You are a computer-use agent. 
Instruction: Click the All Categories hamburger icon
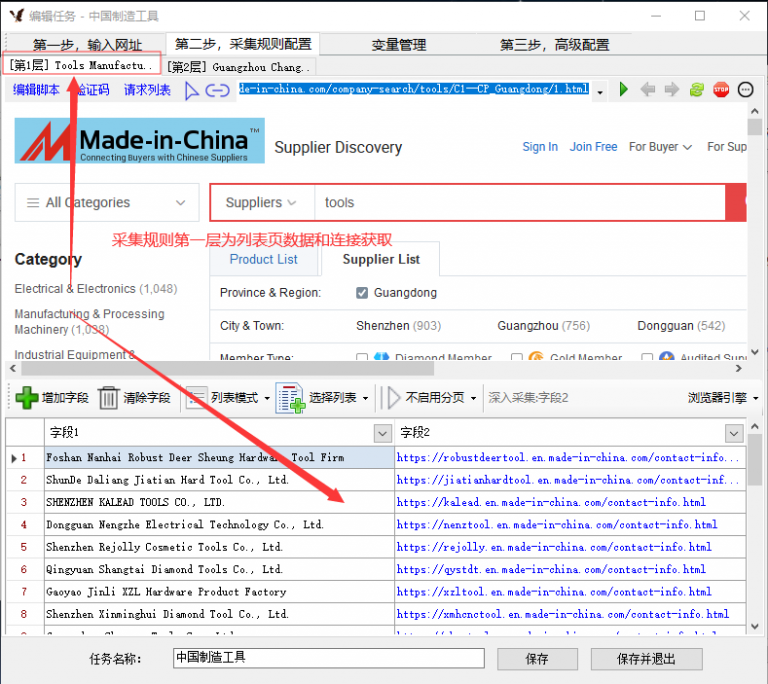[x=33, y=203]
